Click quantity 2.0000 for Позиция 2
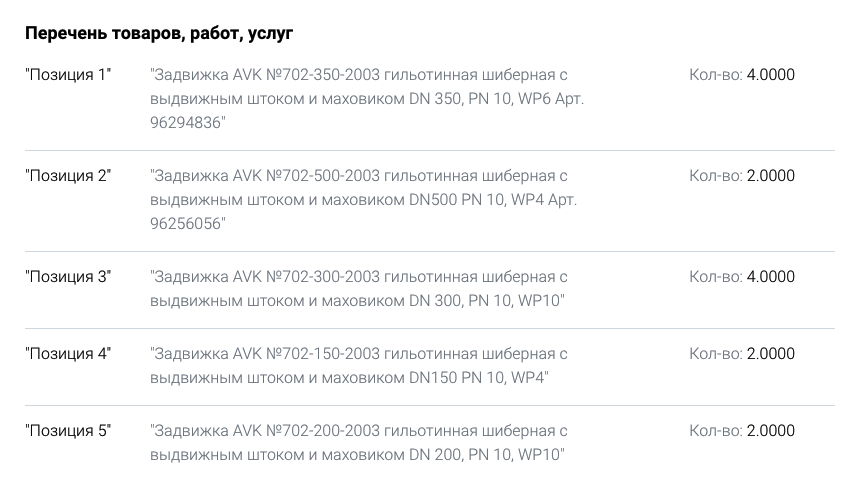This screenshot has height=480, width=853. coord(770,176)
